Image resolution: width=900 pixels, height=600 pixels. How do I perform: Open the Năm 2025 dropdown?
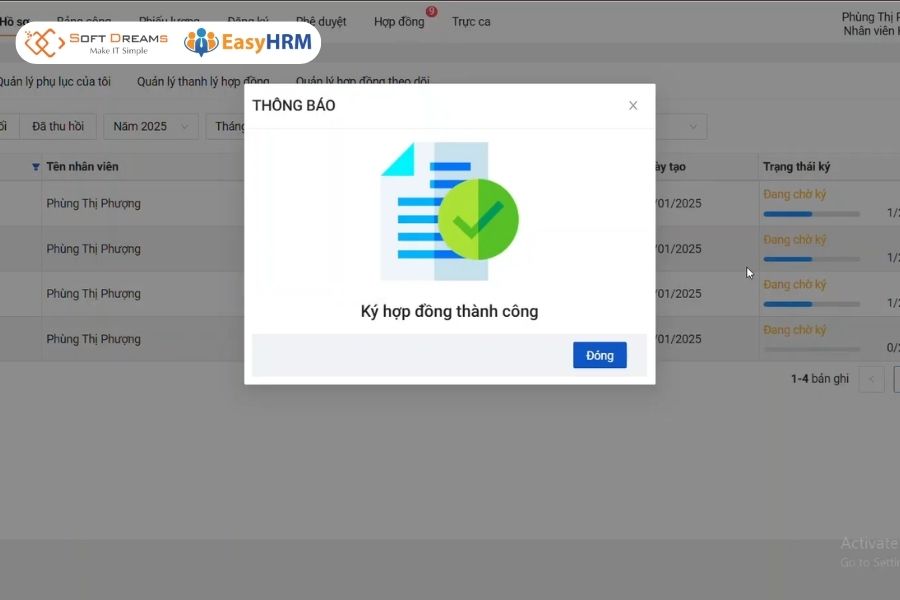coord(150,126)
